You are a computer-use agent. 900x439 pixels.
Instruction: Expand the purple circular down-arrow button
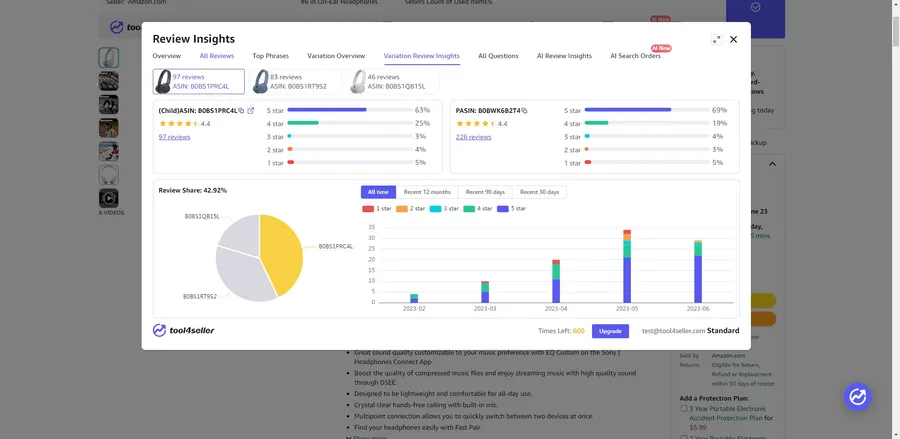click(755, 7)
